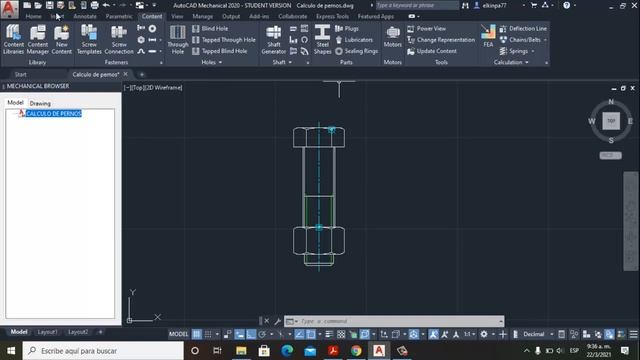Open the Content Manager
This screenshot has width=640, height=360.
[38, 39]
